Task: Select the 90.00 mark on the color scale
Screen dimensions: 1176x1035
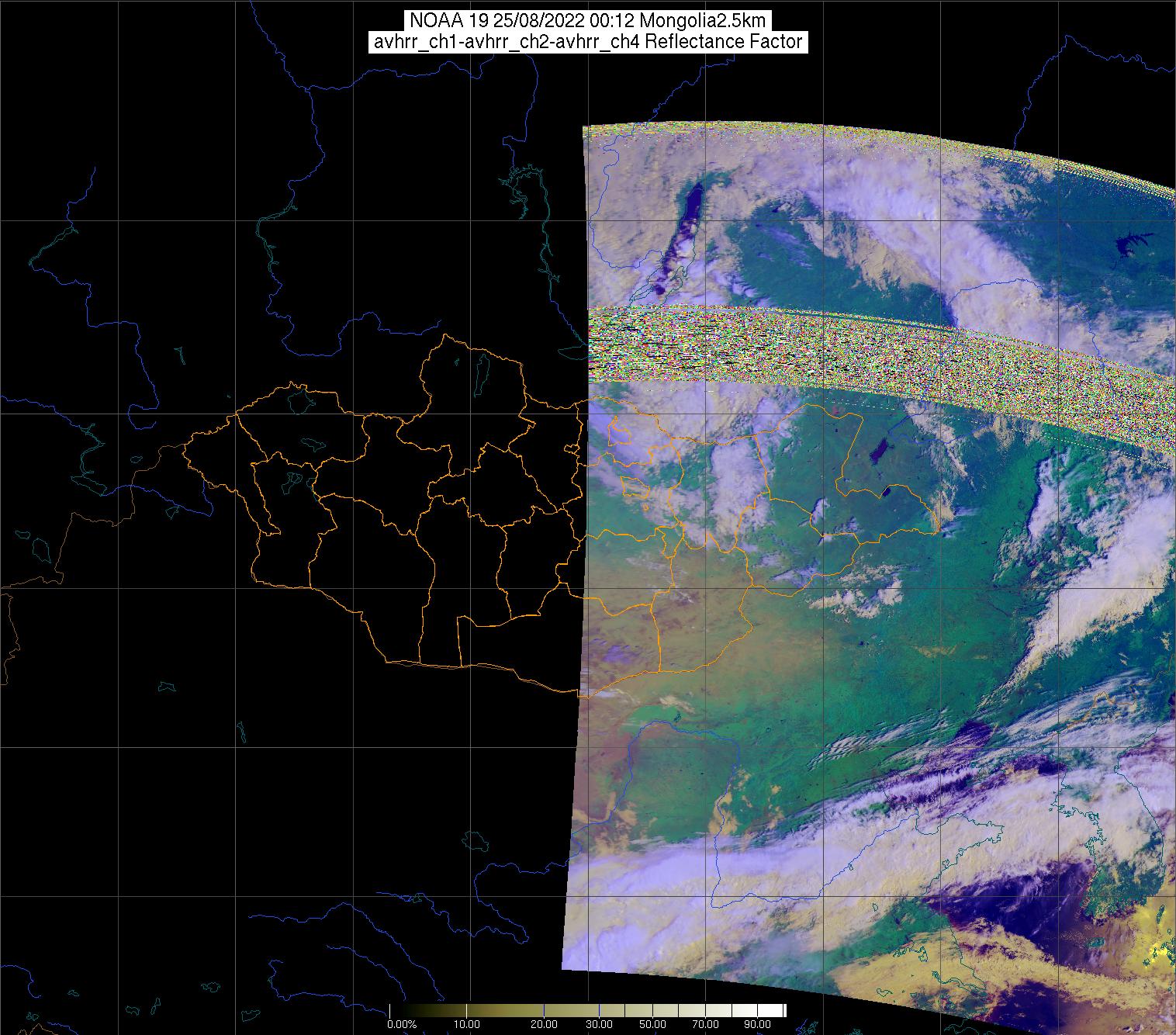Action: coord(751,1024)
